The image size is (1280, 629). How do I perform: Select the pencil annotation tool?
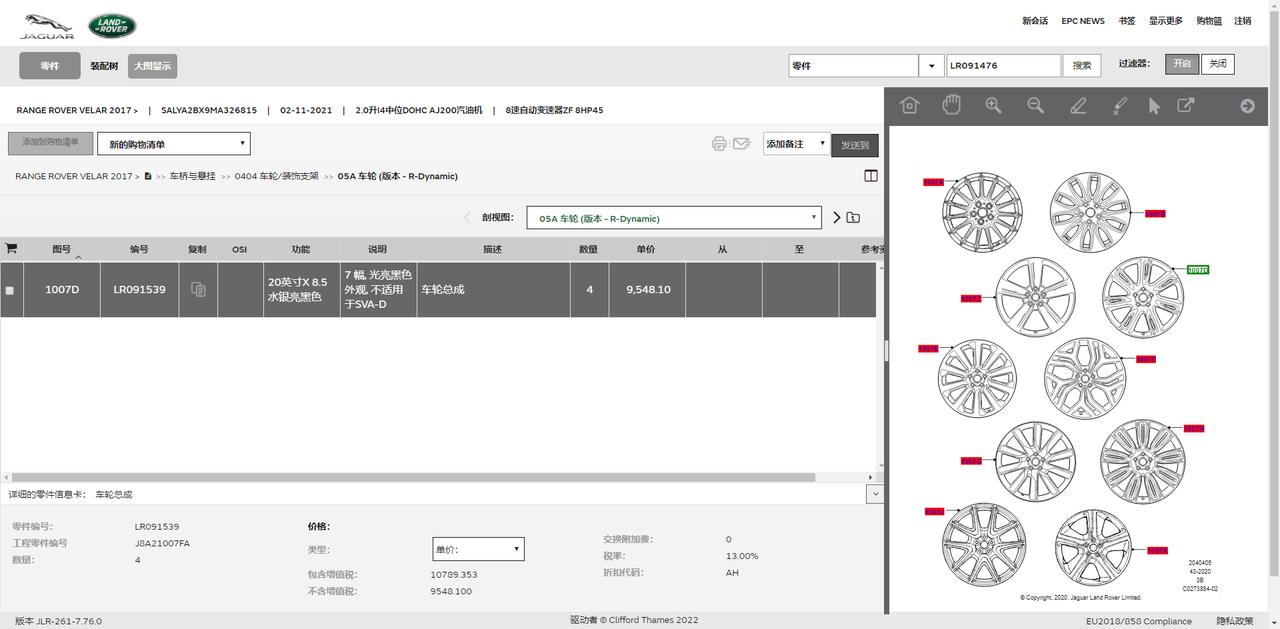click(1078, 105)
